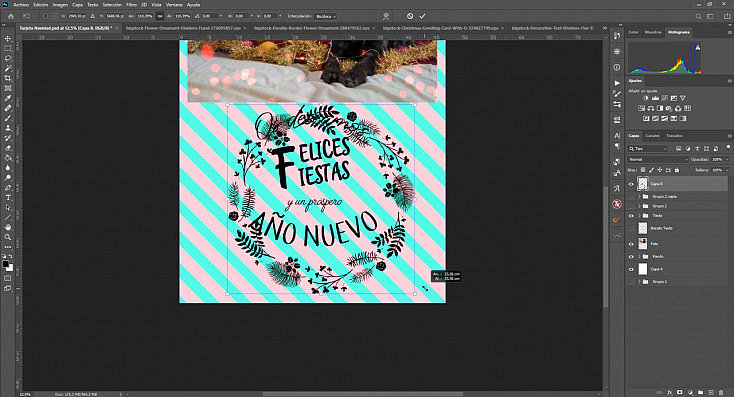Select the Hand tool

pos(7,228)
